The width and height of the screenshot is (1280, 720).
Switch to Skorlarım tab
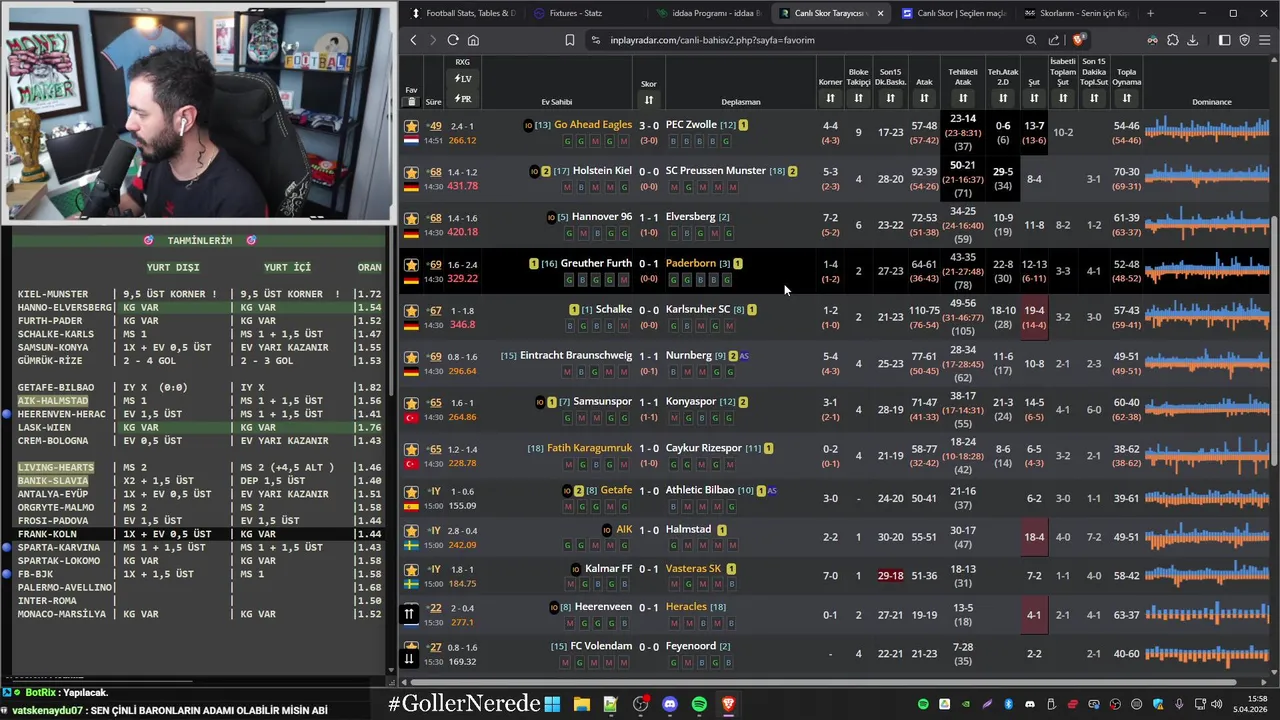click(x=1076, y=13)
